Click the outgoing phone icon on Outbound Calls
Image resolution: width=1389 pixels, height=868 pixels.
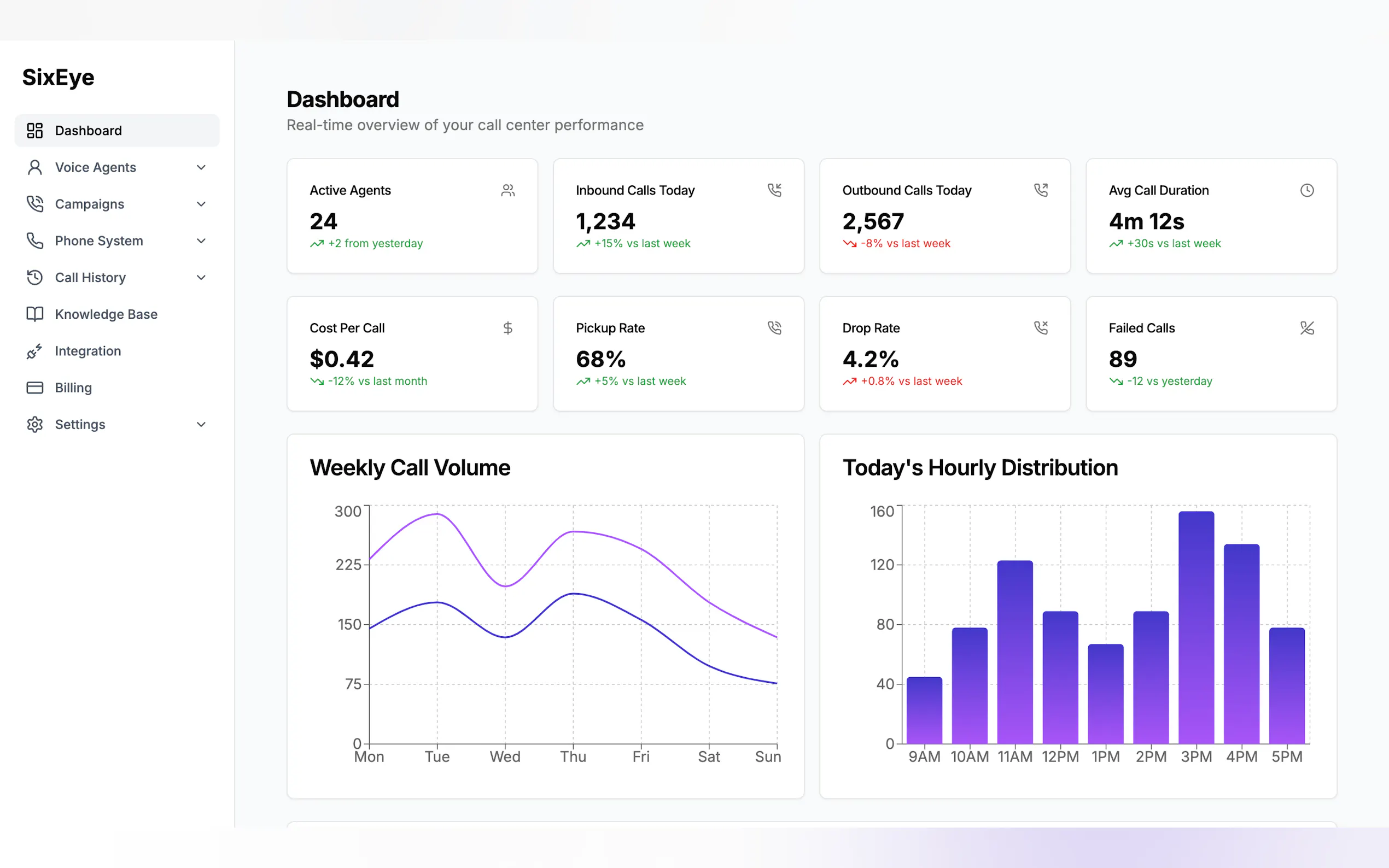pos(1041,190)
